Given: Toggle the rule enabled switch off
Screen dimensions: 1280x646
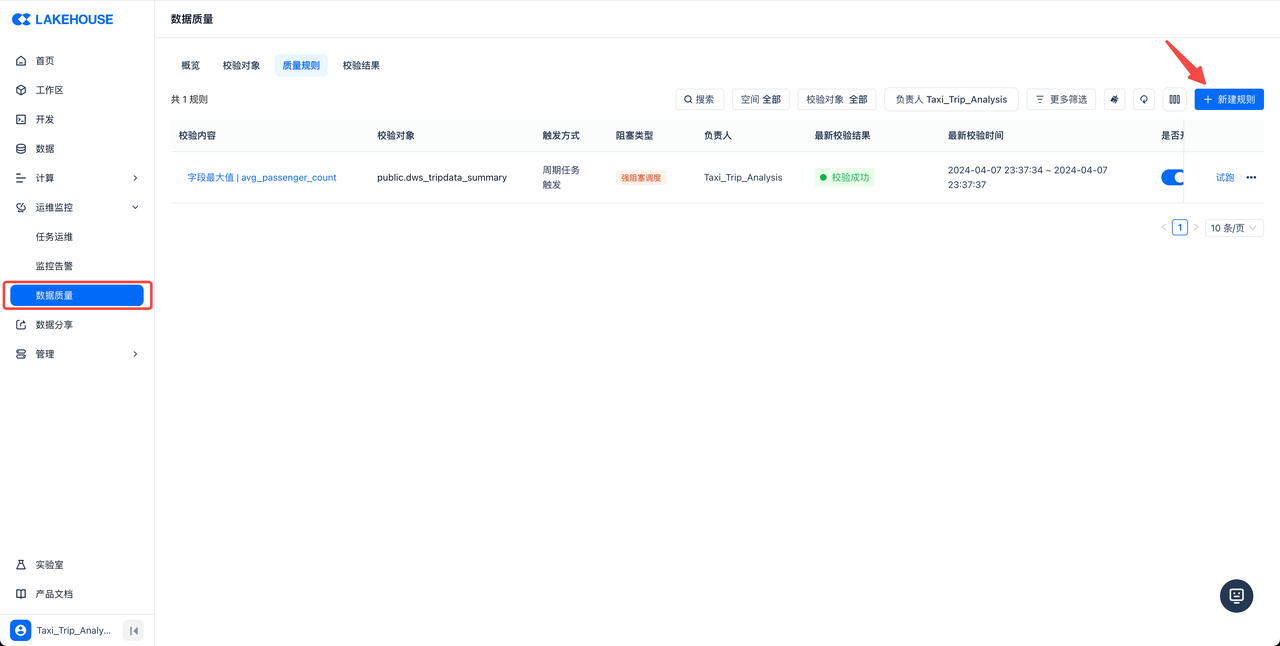Looking at the screenshot, I should [1172, 178].
